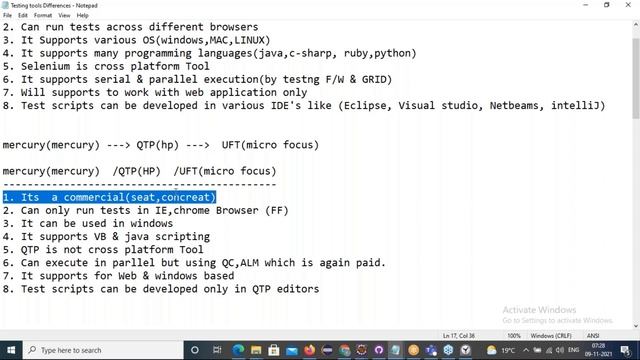The width and height of the screenshot is (640, 360).
Task: Click line "2. Can only run tests in IE,chrome"
Action: (145, 211)
